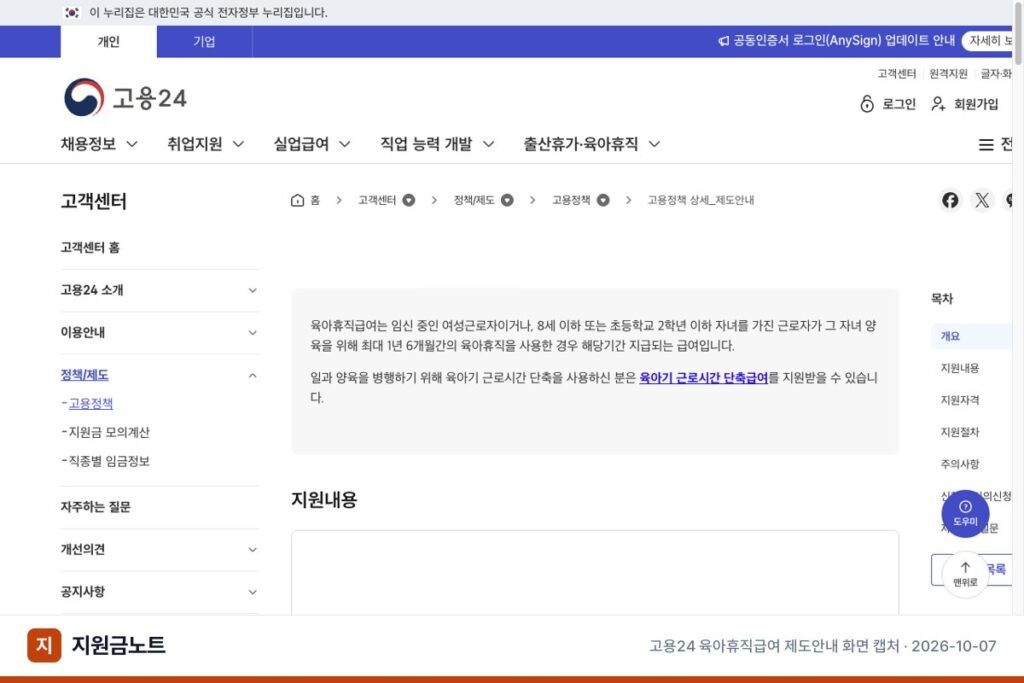This screenshot has width=1024, height=683.
Task: Click the home icon in breadcrumb
Action: [297, 200]
